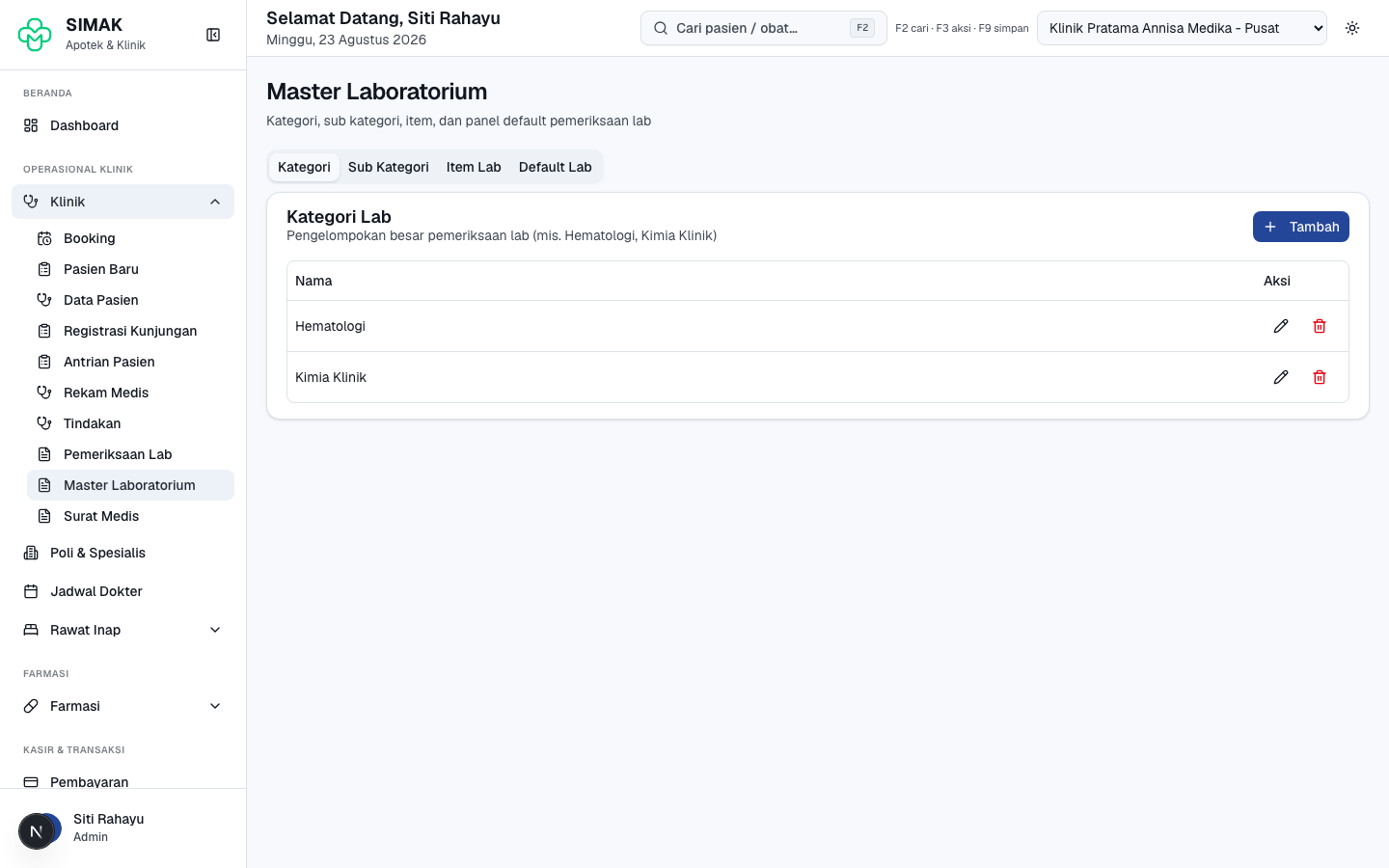Click the Rawat Inap bed icon
This screenshot has height=868, width=1389.
pos(31,630)
